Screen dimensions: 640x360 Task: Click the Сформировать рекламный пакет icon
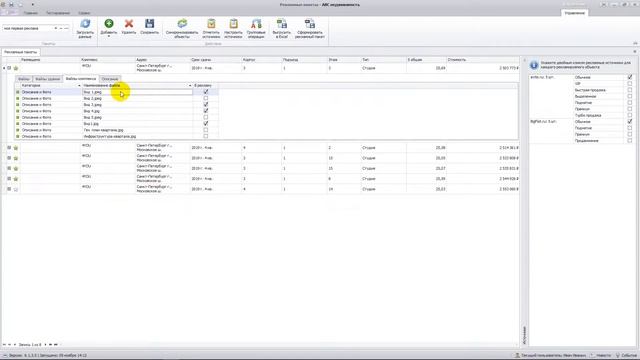pos(310,24)
